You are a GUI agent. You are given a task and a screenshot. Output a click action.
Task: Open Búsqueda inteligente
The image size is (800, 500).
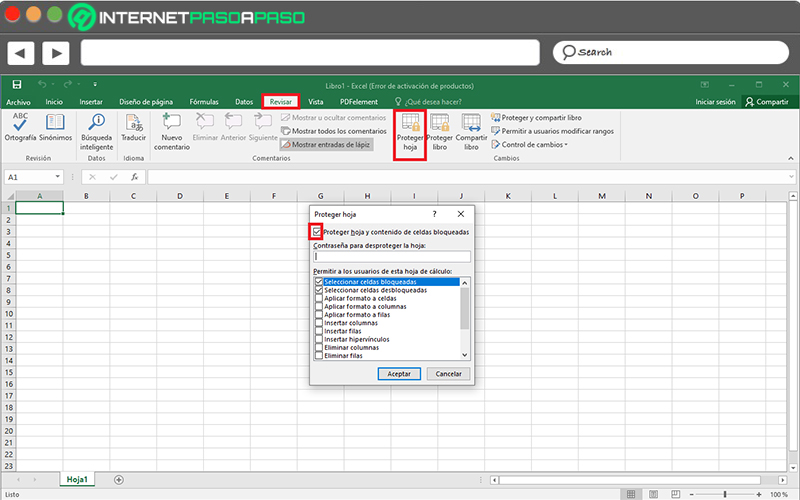point(96,132)
